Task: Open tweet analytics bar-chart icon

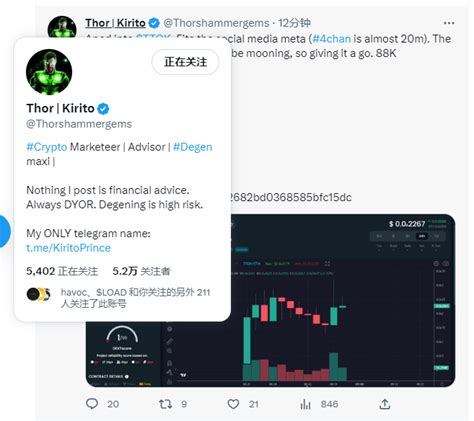Action: (305, 404)
